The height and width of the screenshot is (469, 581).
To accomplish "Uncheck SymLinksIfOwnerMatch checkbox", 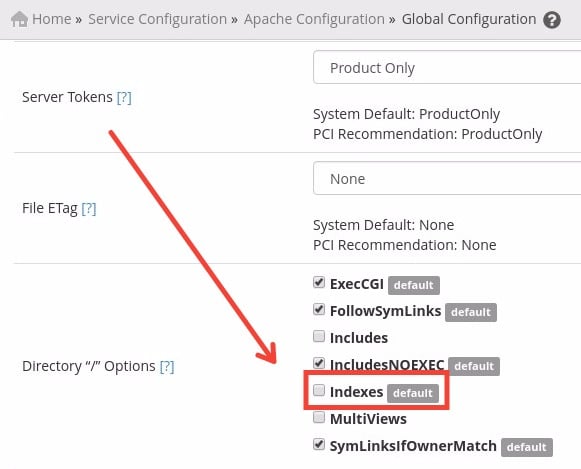I will click(x=319, y=444).
